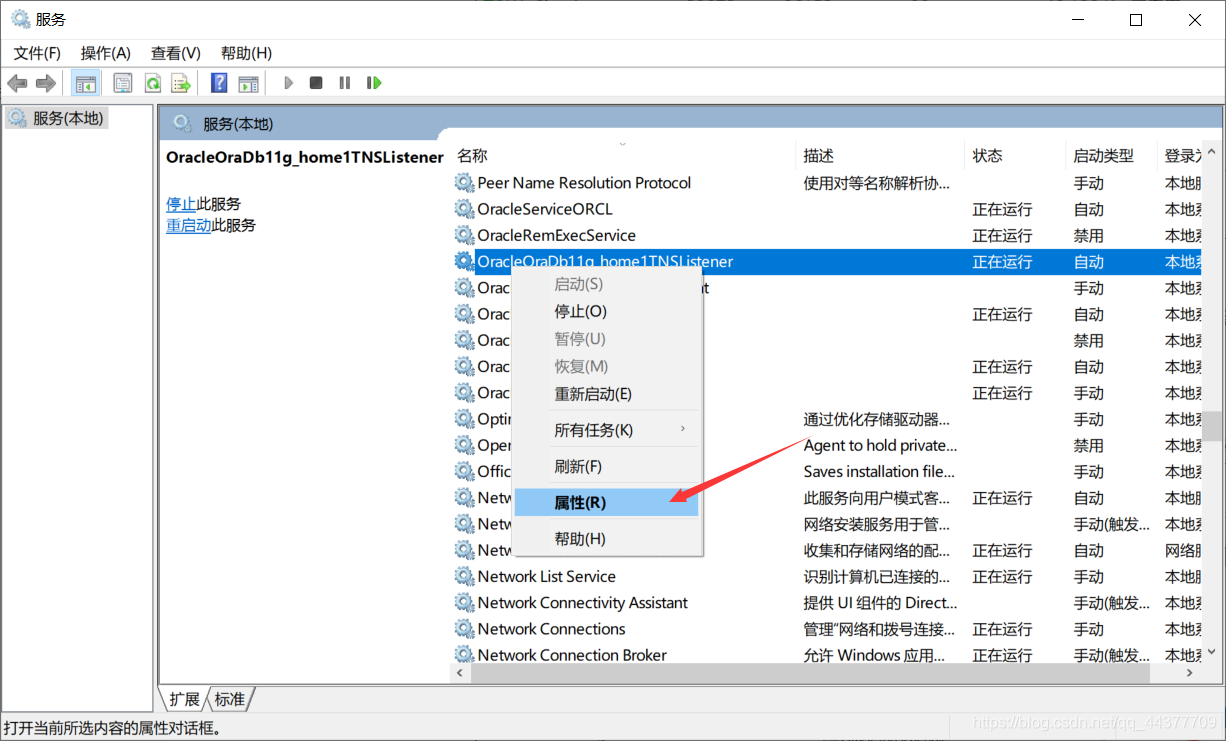The image size is (1226, 741).
Task: Click 正在运行 status of OracleServiceORCL
Action: (x=1002, y=209)
